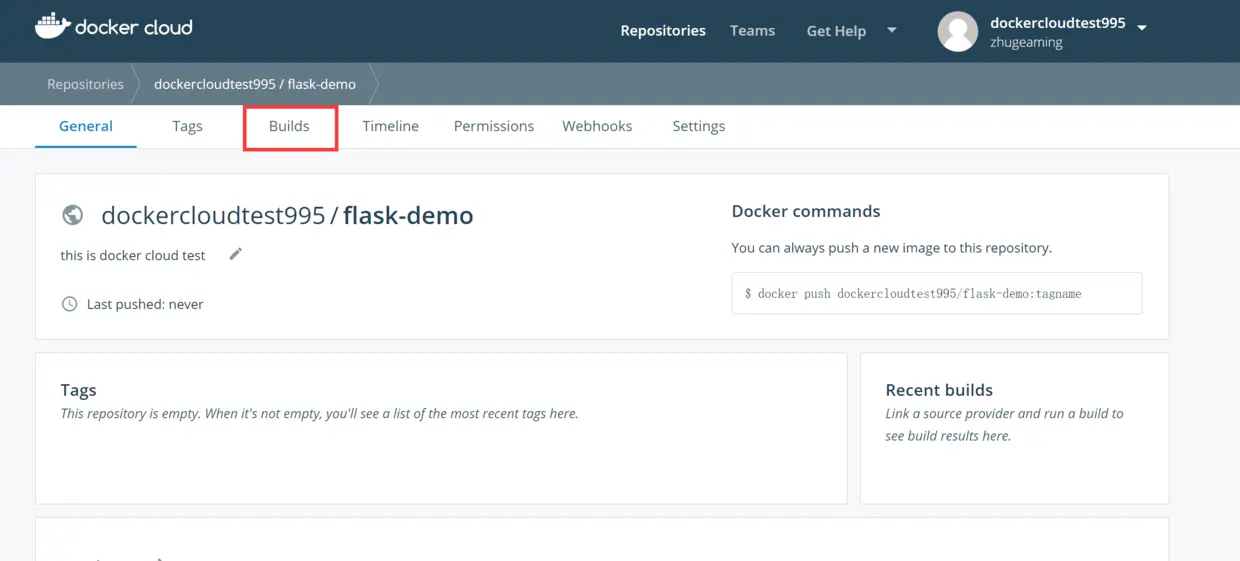Open Teams in the top navigation
Image resolution: width=1240 pixels, height=561 pixels.
(752, 31)
